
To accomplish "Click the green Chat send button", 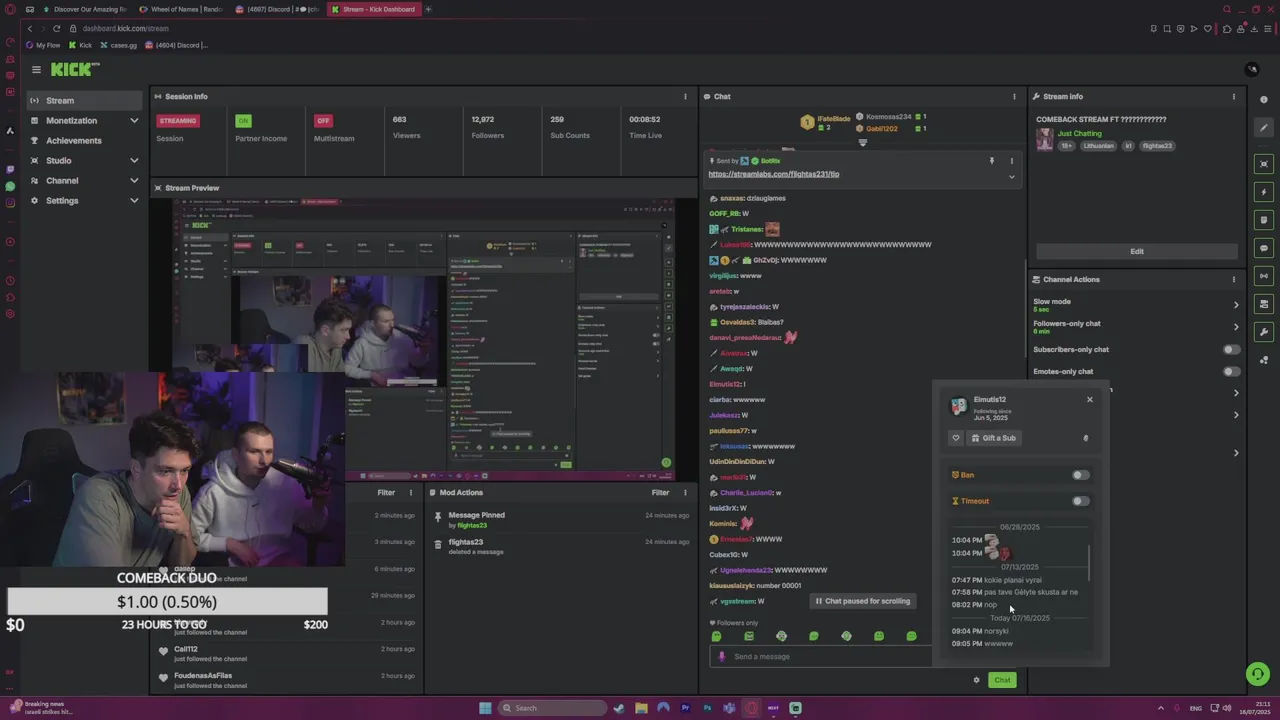I will (1002, 680).
